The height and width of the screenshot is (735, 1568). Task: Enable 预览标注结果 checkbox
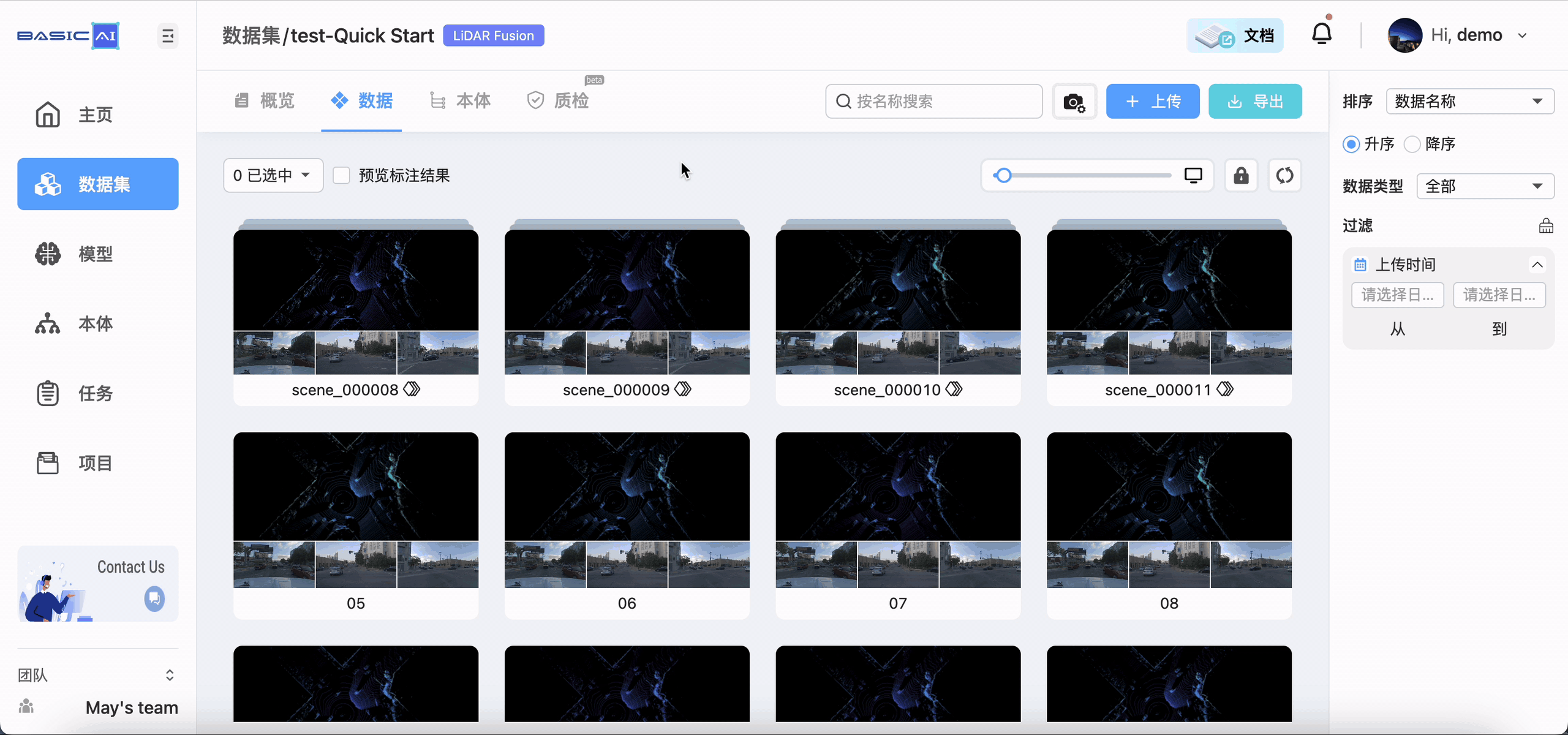[x=341, y=176]
